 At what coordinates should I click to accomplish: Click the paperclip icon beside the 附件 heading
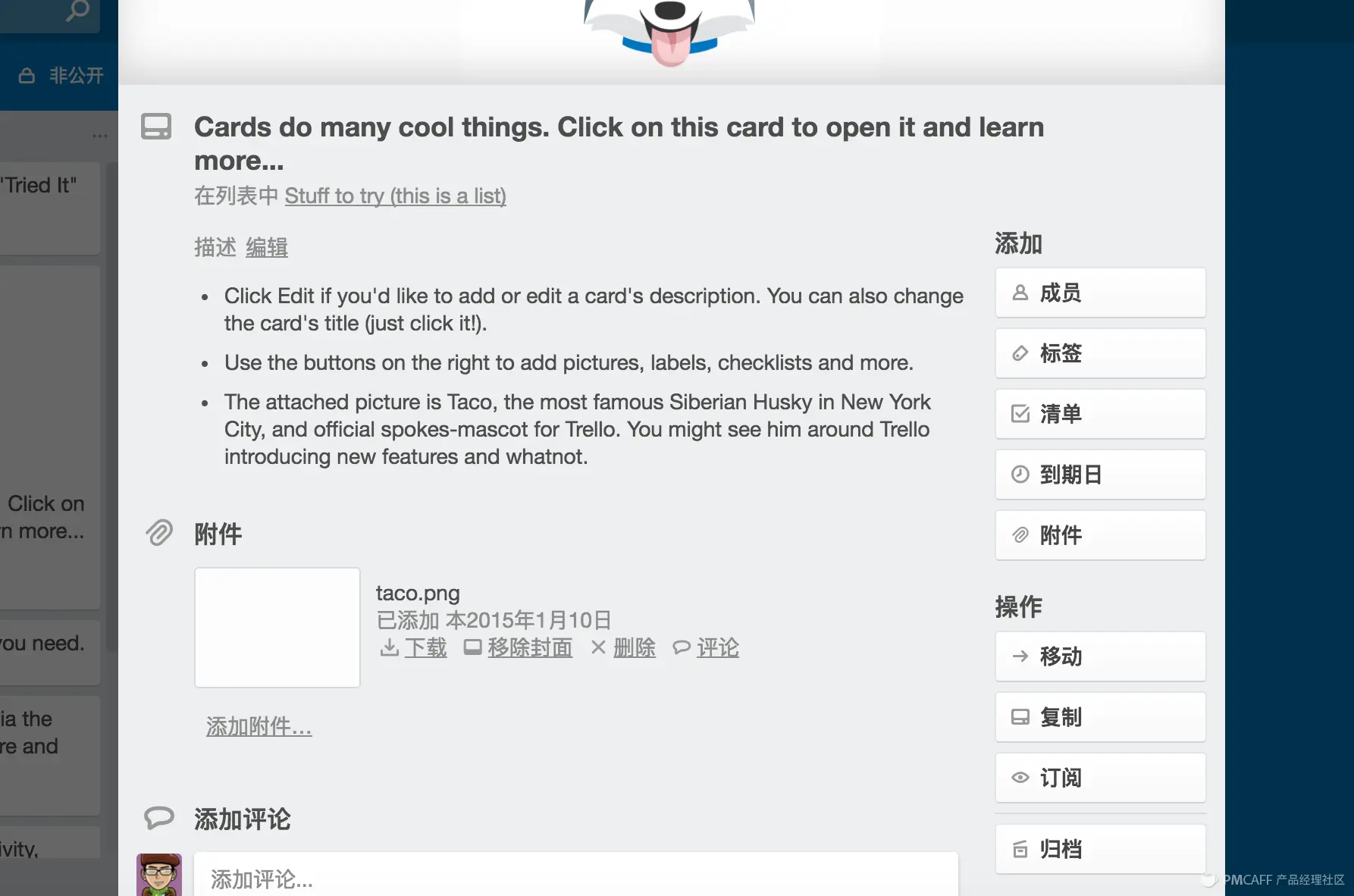point(159,533)
